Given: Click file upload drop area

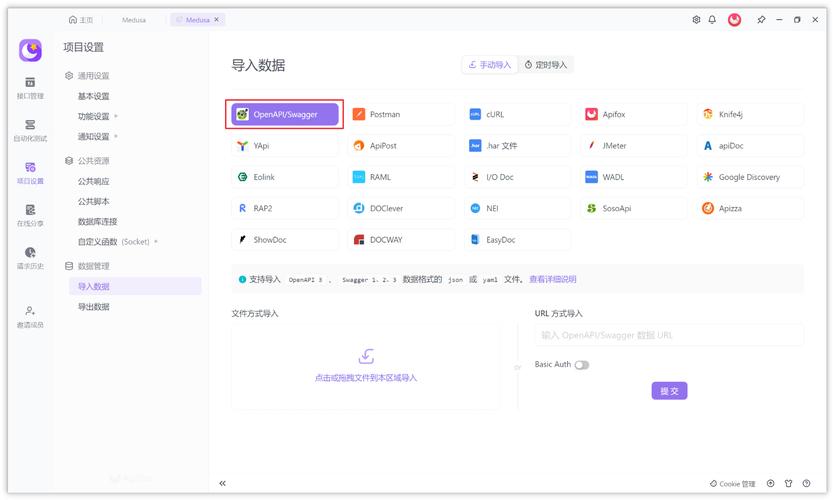Looking at the screenshot, I should pyautogui.click(x=366, y=366).
